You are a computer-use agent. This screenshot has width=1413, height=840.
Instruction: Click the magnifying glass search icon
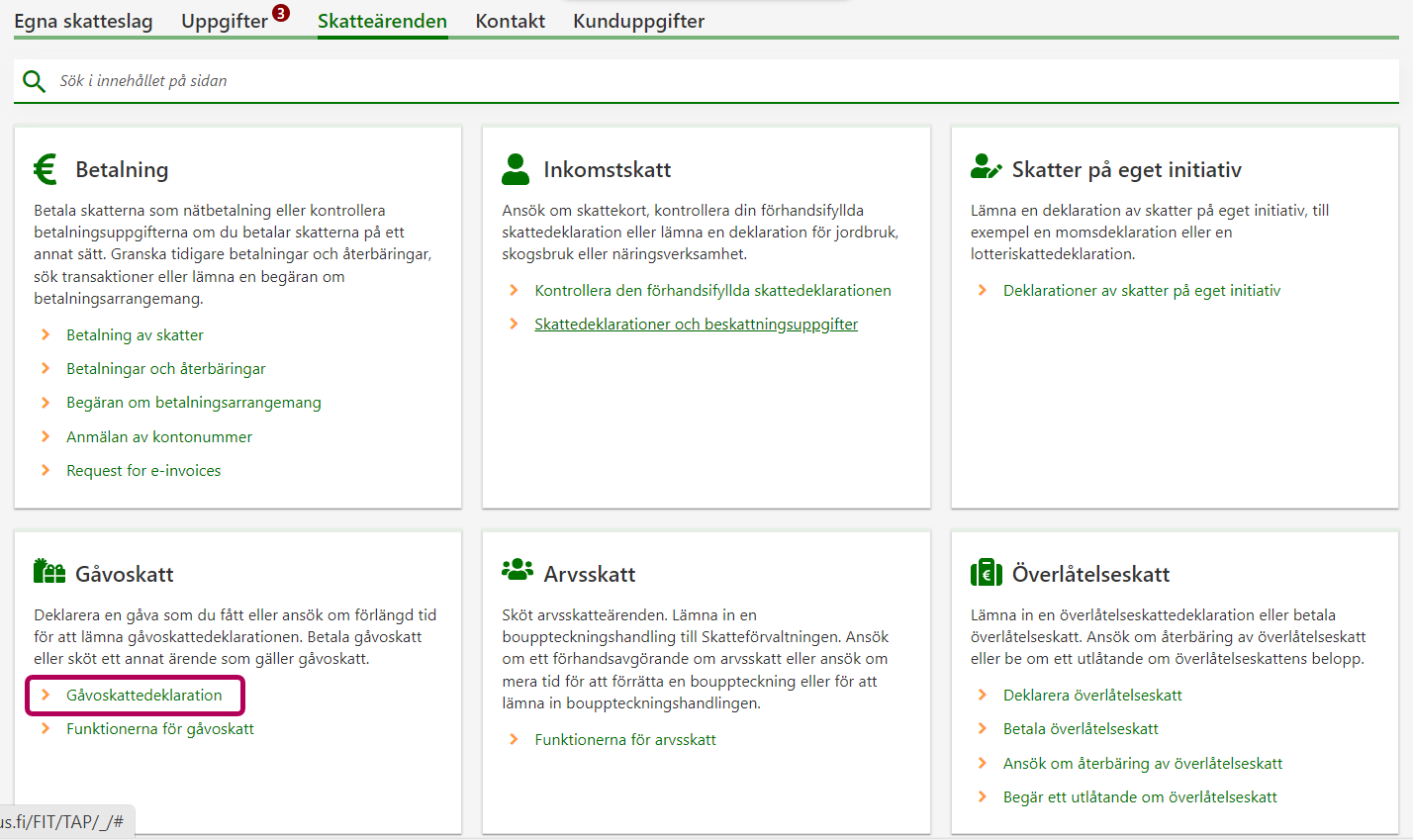34,81
